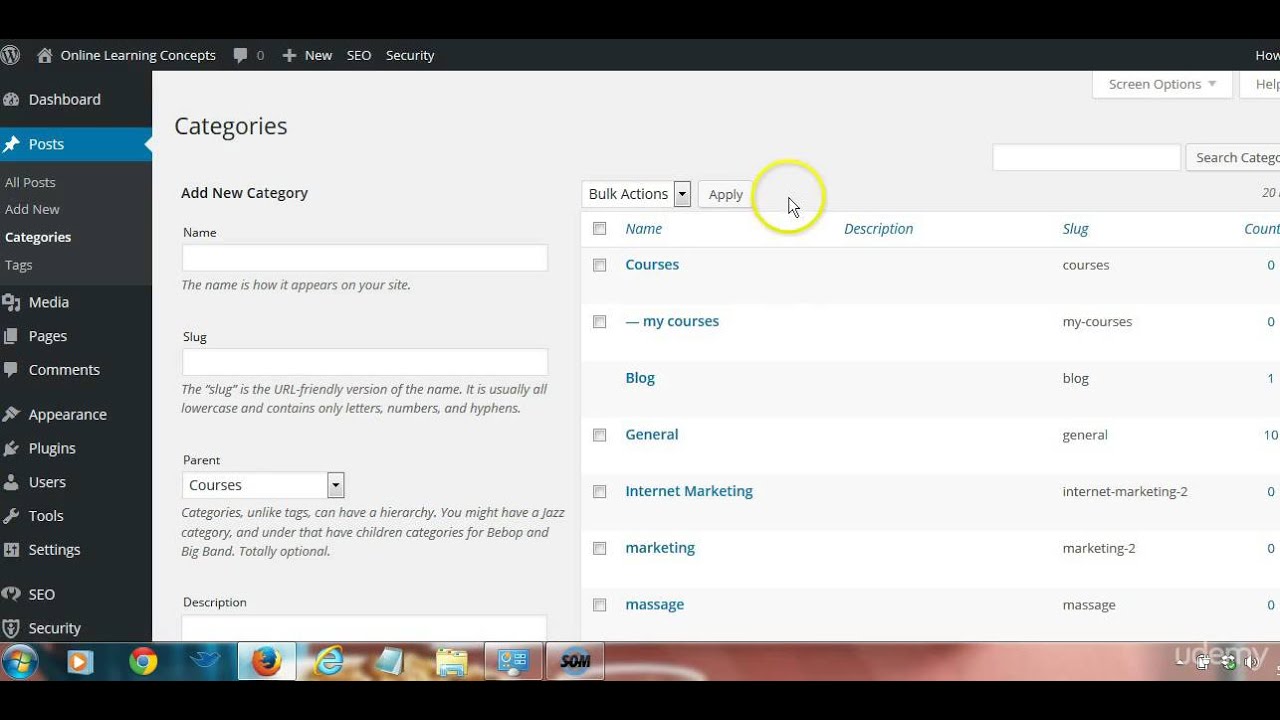The height and width of the screenshot is (720, 1280).
Task: Click the home icon beside Online Learning Concepts
Action: 44,55
